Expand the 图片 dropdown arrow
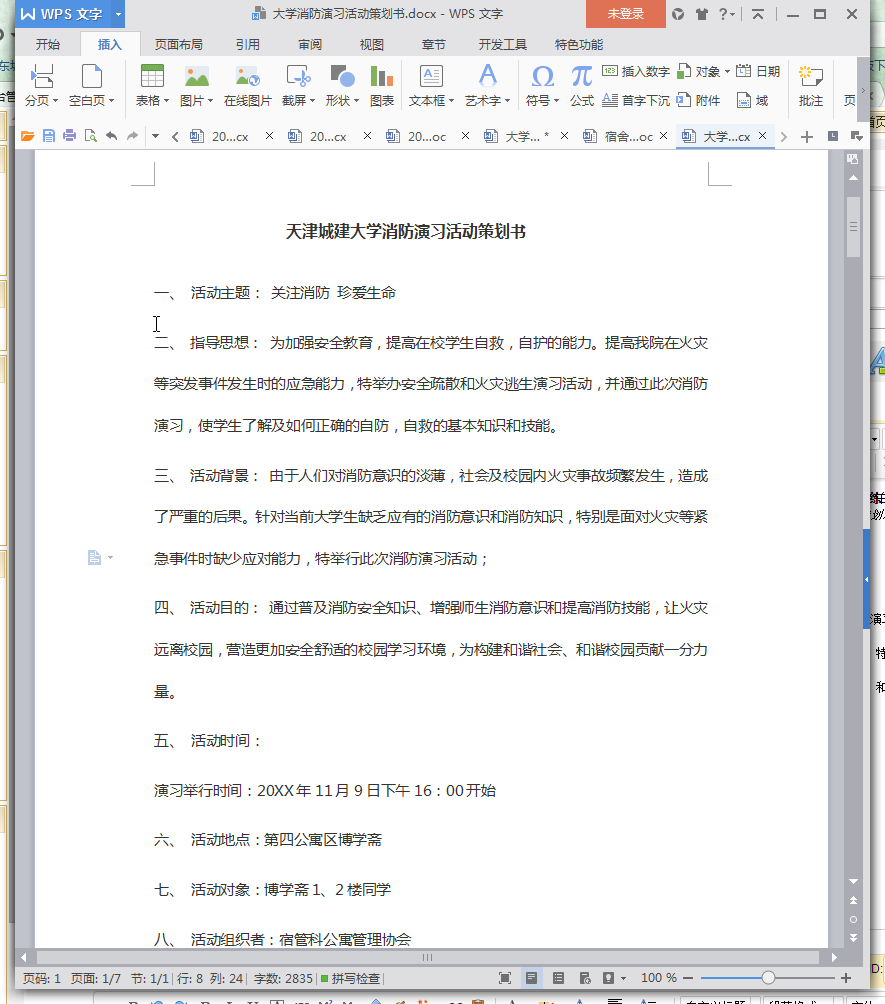This screenshot has width=885, height=1004. point(210,101)
